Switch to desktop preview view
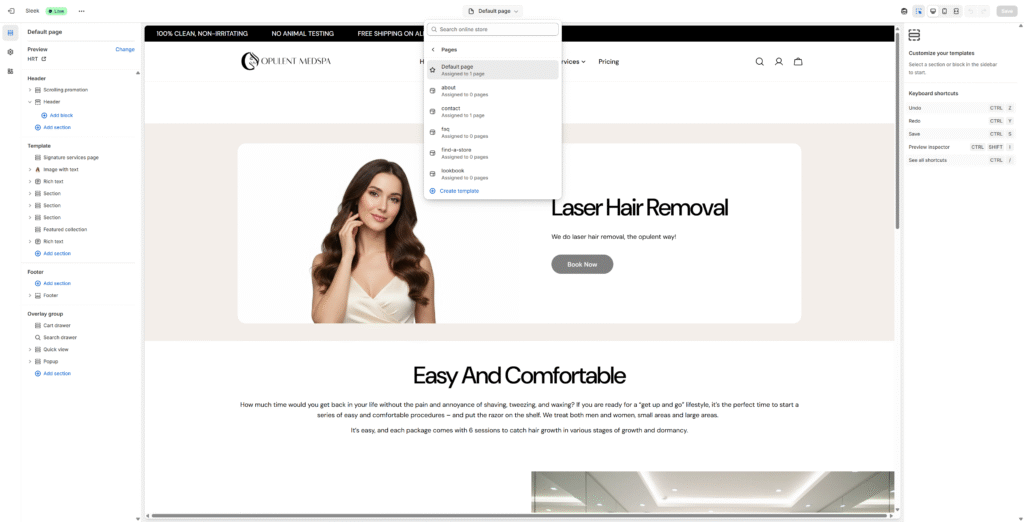1024x522 pixels. pyautogui.click(x=932, y=11)
